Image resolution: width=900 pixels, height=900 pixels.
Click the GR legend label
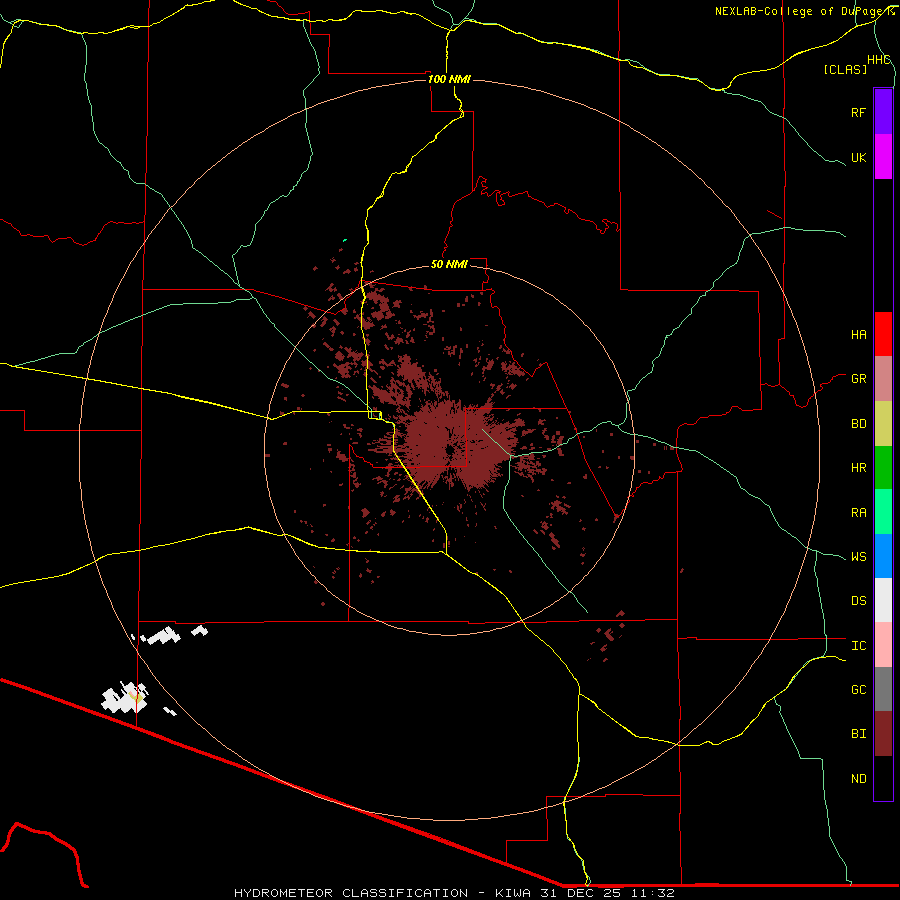[x=858, y=379]
